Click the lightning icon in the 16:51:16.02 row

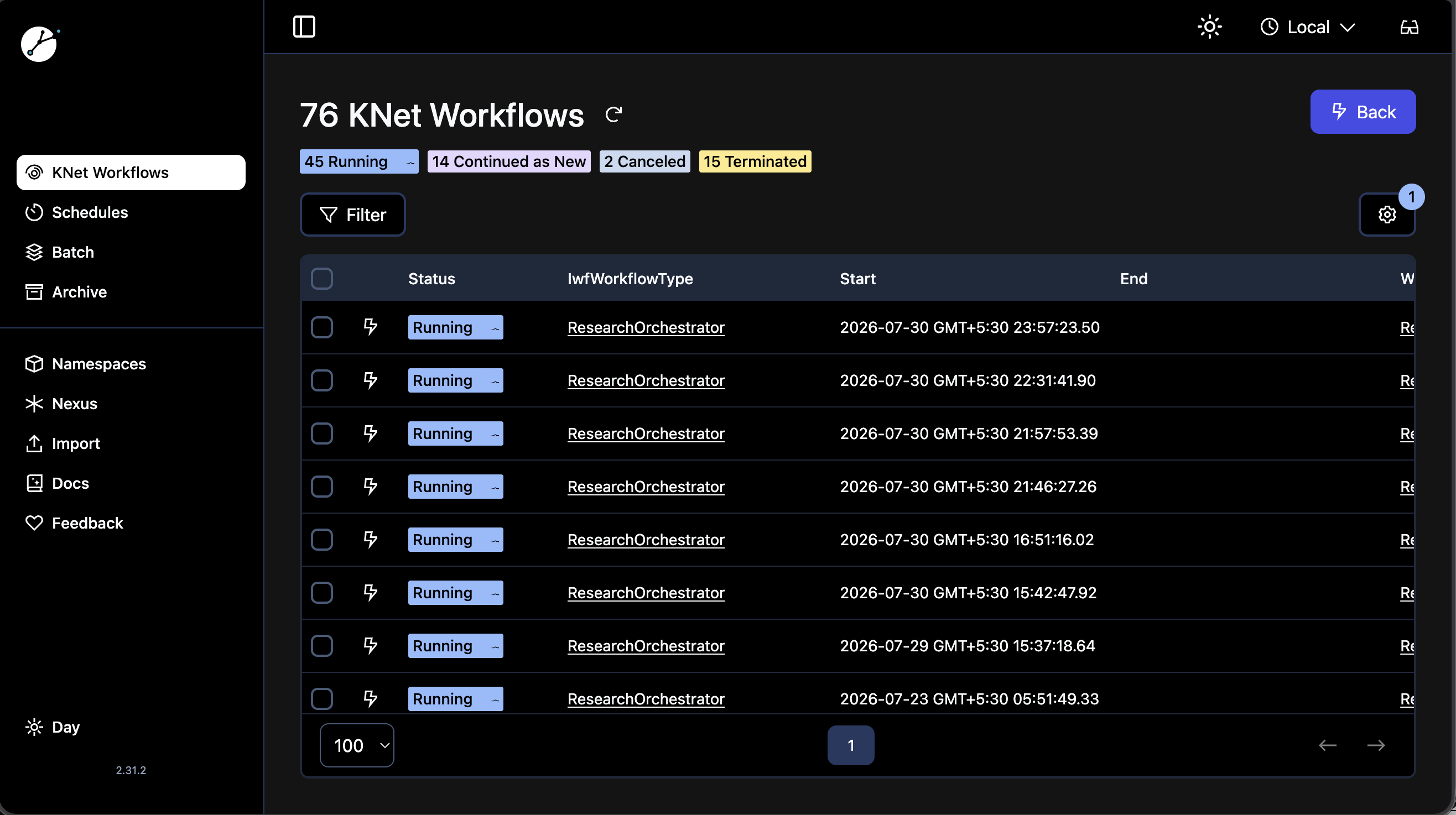click(370, 540)
